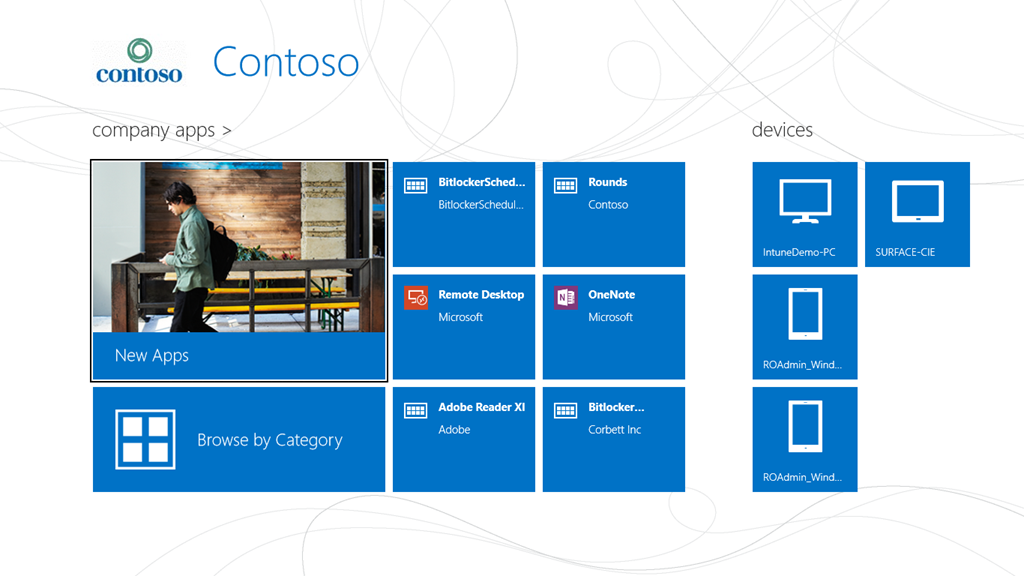Click the Rounds app keyboard icon

(x=565, y=185)
